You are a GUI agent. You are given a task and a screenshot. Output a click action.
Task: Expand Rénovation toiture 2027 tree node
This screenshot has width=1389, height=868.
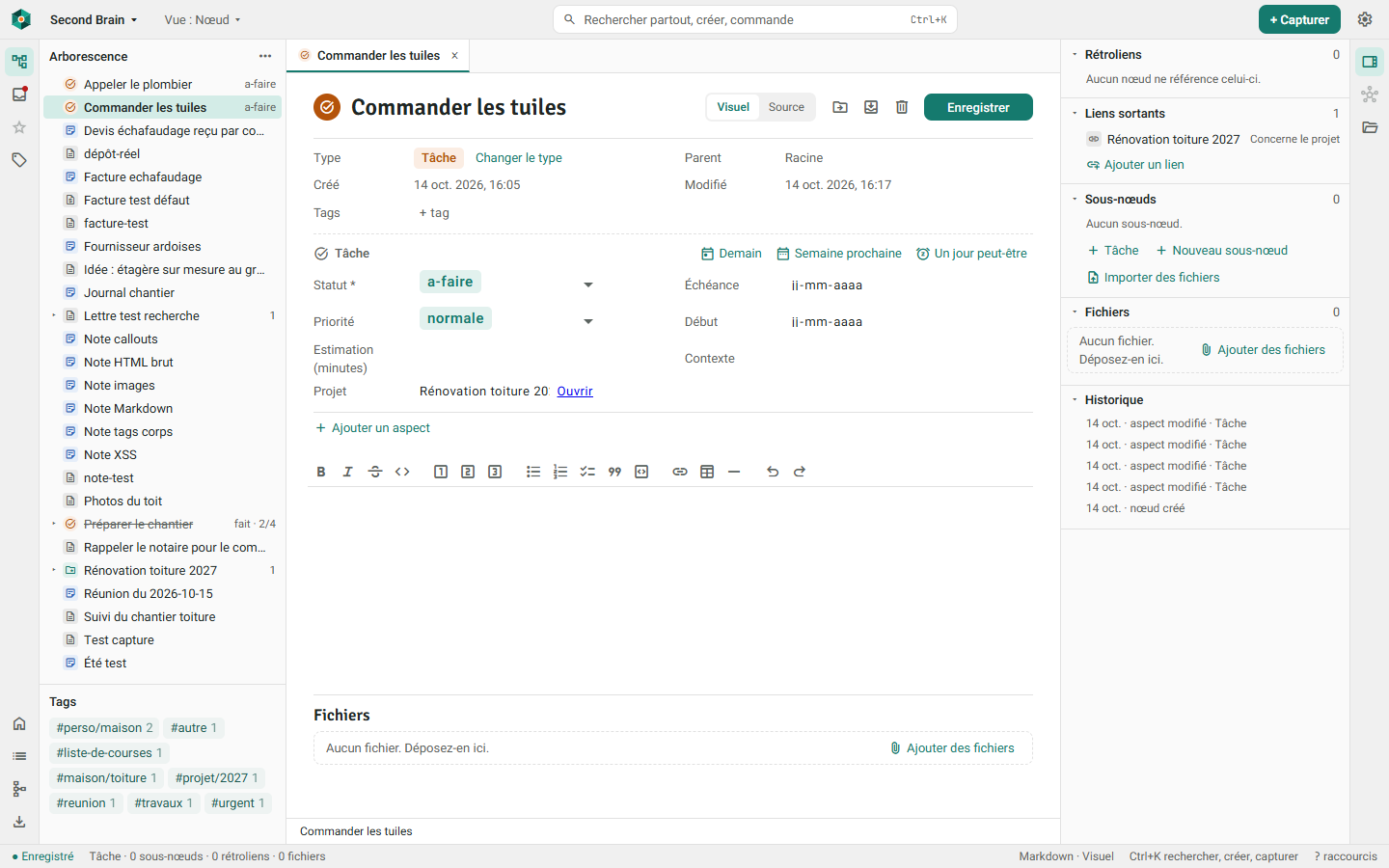coord(53,570)
